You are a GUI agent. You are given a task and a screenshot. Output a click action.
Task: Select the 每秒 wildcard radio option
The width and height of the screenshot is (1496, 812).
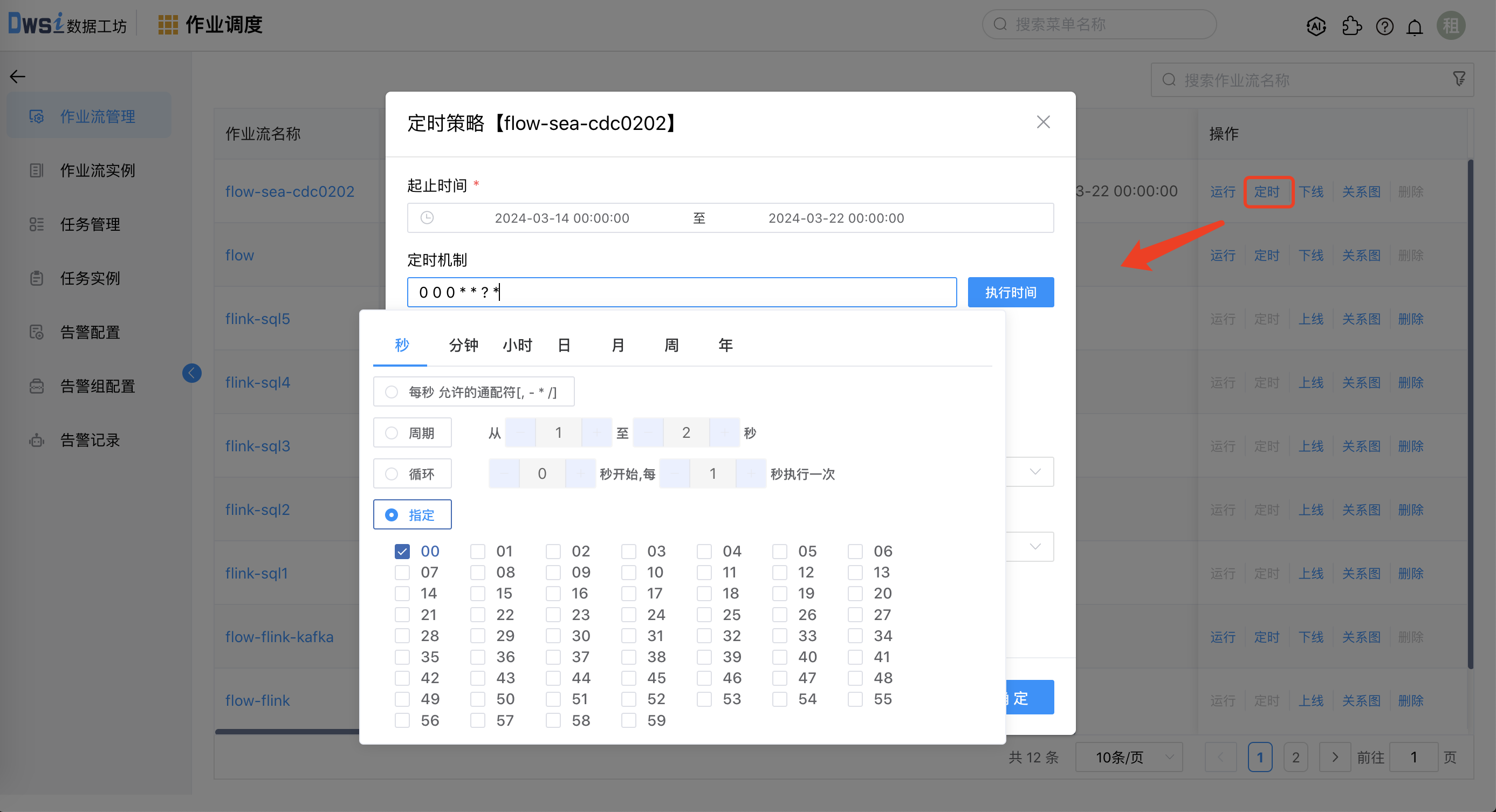pyautogui.click(x=392, y=391)
